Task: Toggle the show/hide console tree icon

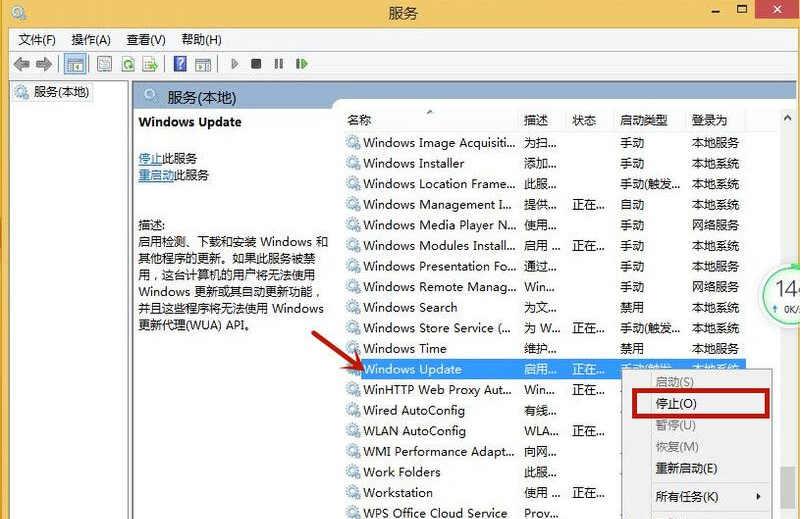Action: (x=75, y=64)
